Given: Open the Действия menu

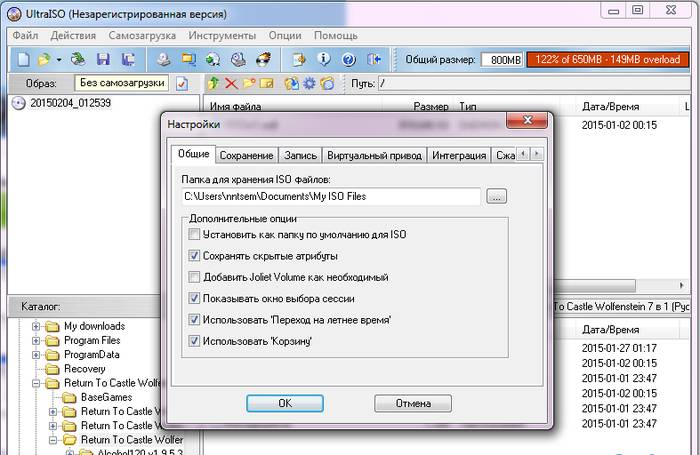Looking at the screenshot, I should point(73,36).
